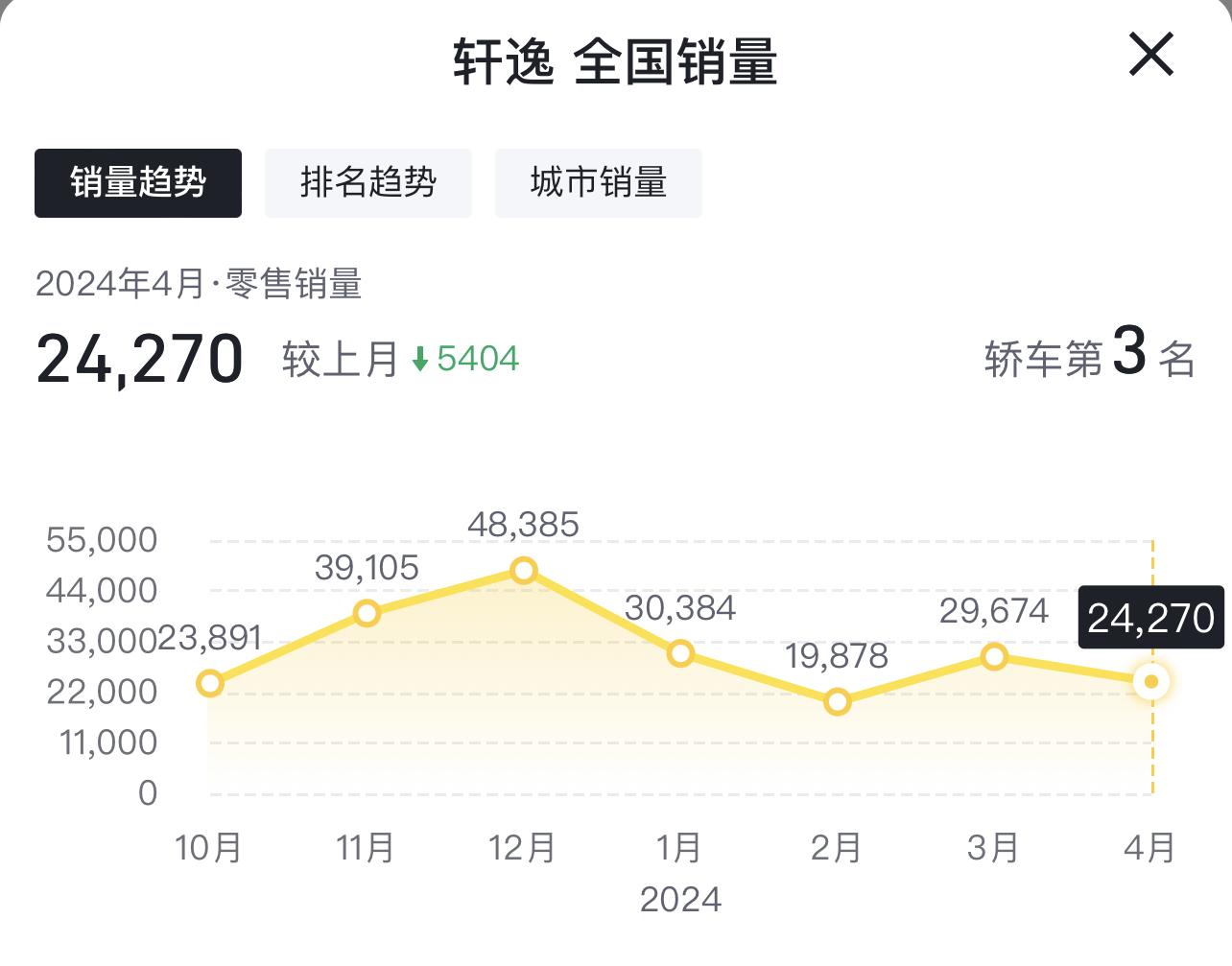Select the January data point 30,384
This screenshot has height=966, width=1232.
[680, 653]
